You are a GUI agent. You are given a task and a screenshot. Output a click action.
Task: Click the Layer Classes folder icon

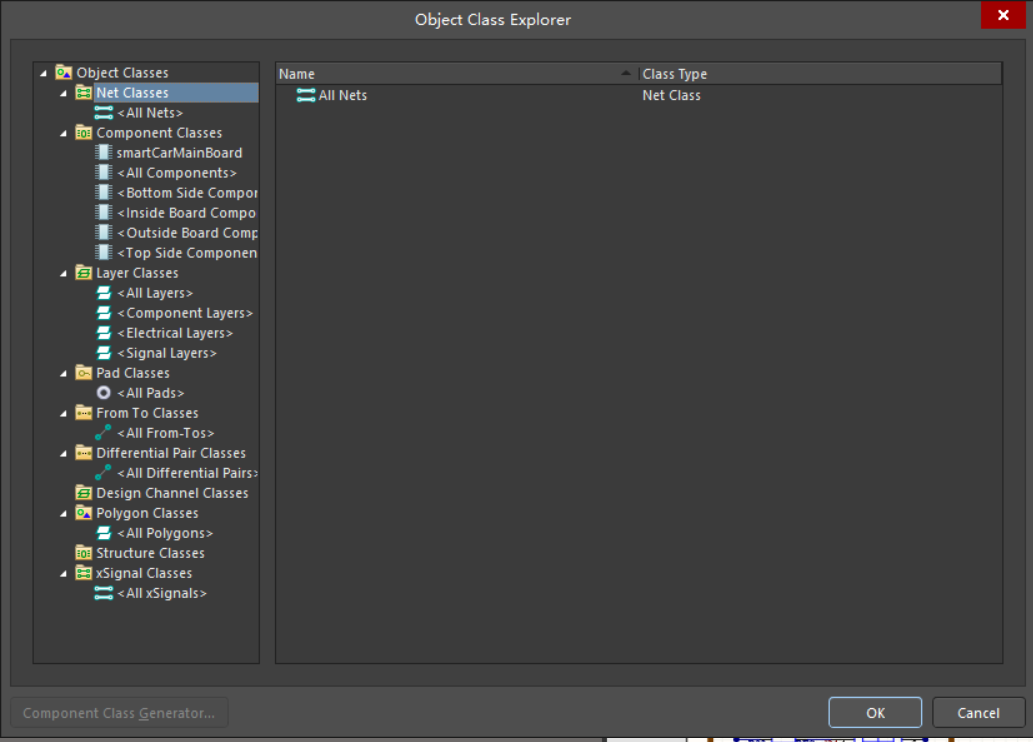point(84,273)
